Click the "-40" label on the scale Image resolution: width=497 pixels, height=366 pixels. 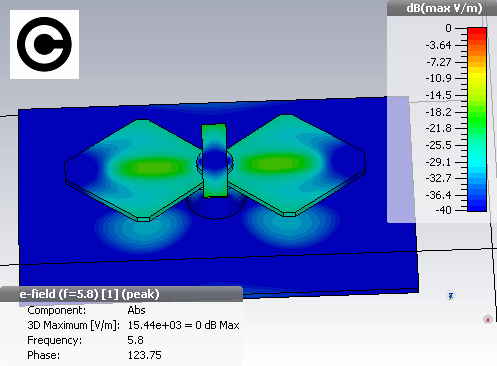pyautogui.click(x=443, y=210)
